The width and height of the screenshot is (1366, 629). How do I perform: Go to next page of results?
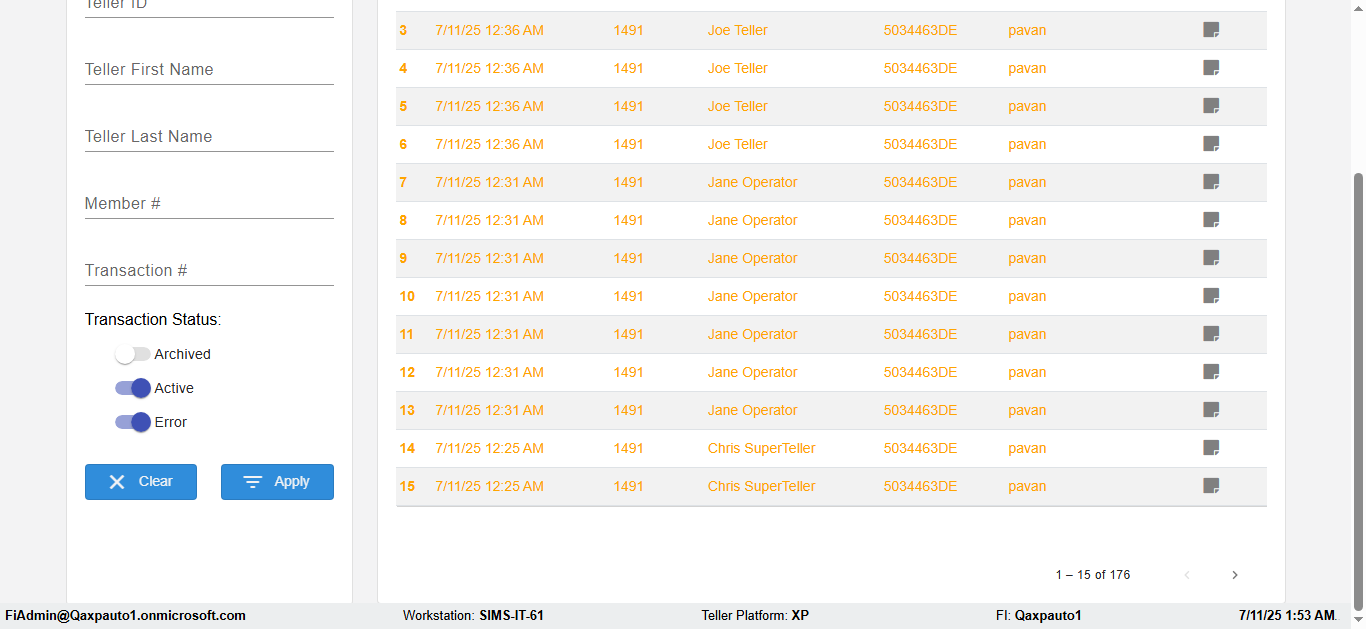click(x=1235, y=575)
